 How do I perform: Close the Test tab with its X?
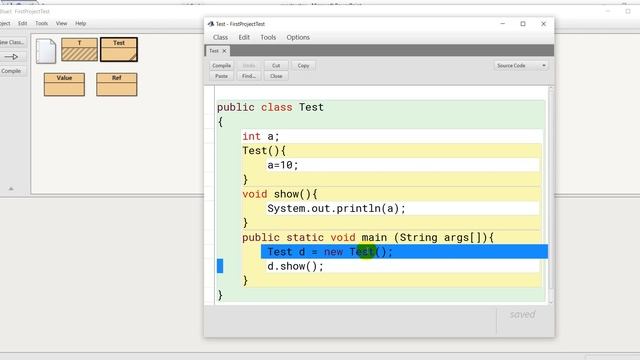click(224, 51)
